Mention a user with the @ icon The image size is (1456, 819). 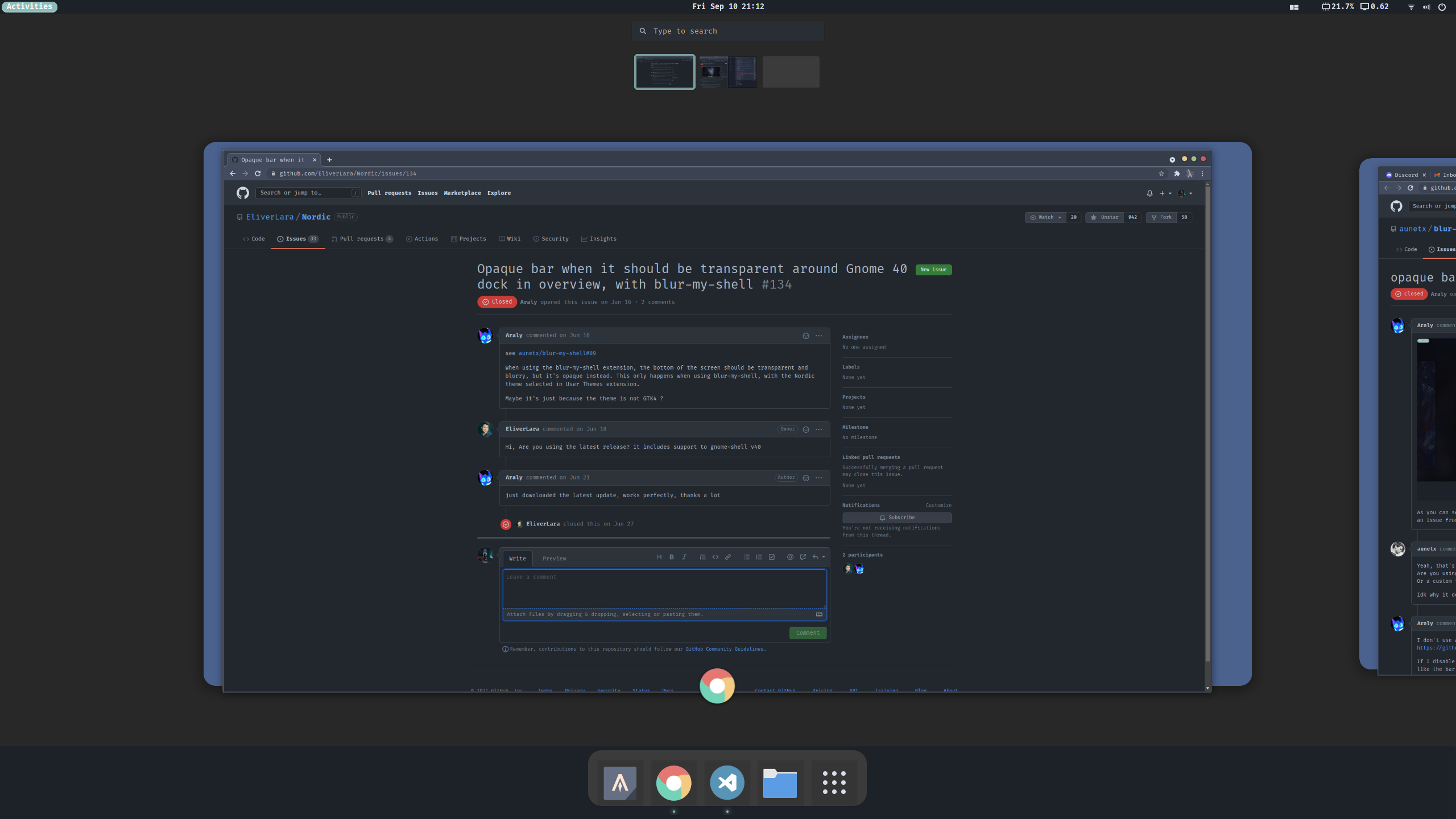[791, 557]
